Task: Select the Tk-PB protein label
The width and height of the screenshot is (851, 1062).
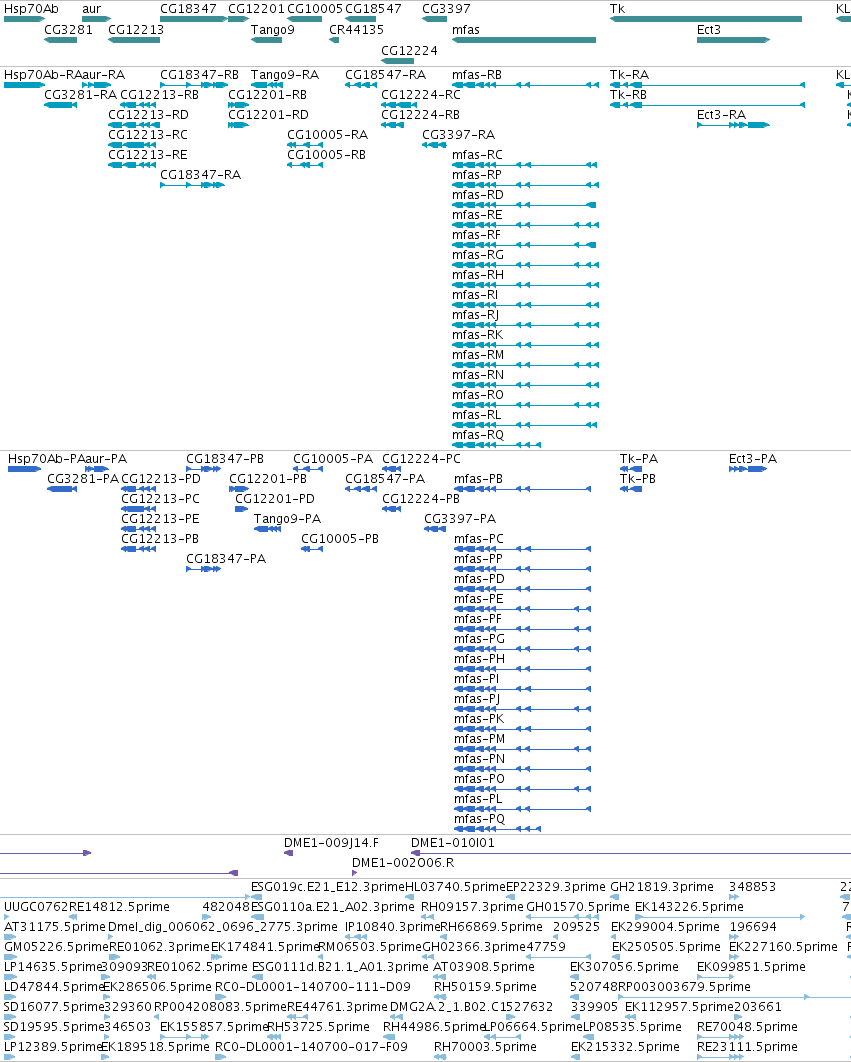Action: [638, 479]
